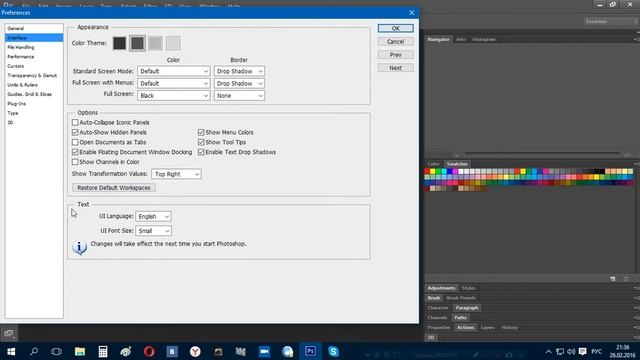Open Standard Screen Mode color dropdown
The image size is (640, 360).
tap(173, 71)
